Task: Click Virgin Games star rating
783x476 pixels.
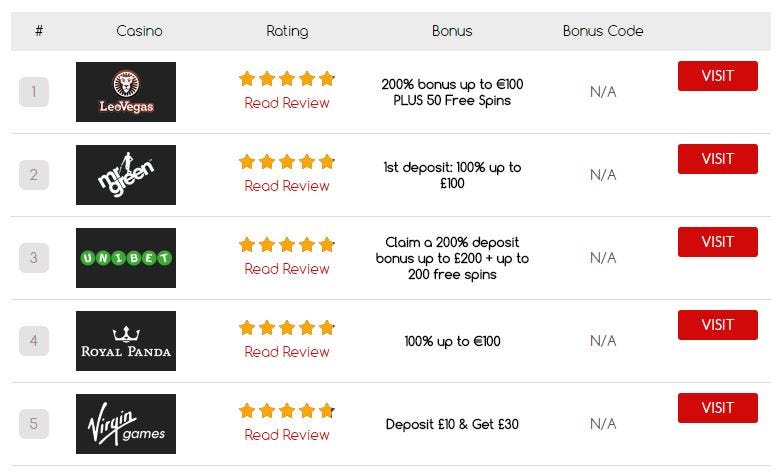Action: pyautogui.click(x=287, y=411)
